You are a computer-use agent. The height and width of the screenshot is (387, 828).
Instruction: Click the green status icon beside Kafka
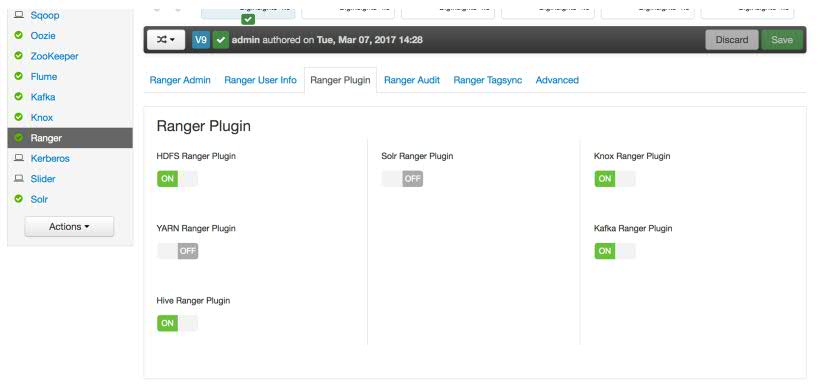18,97
